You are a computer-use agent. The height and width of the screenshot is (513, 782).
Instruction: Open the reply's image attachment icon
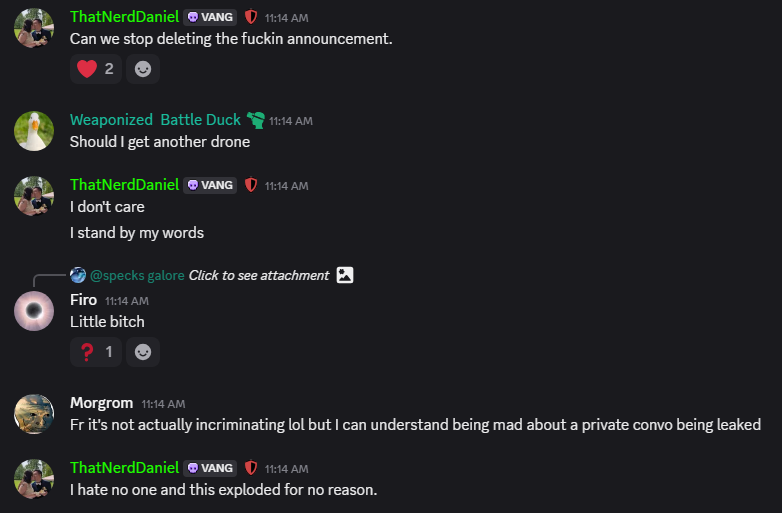[x=345, y=275]
